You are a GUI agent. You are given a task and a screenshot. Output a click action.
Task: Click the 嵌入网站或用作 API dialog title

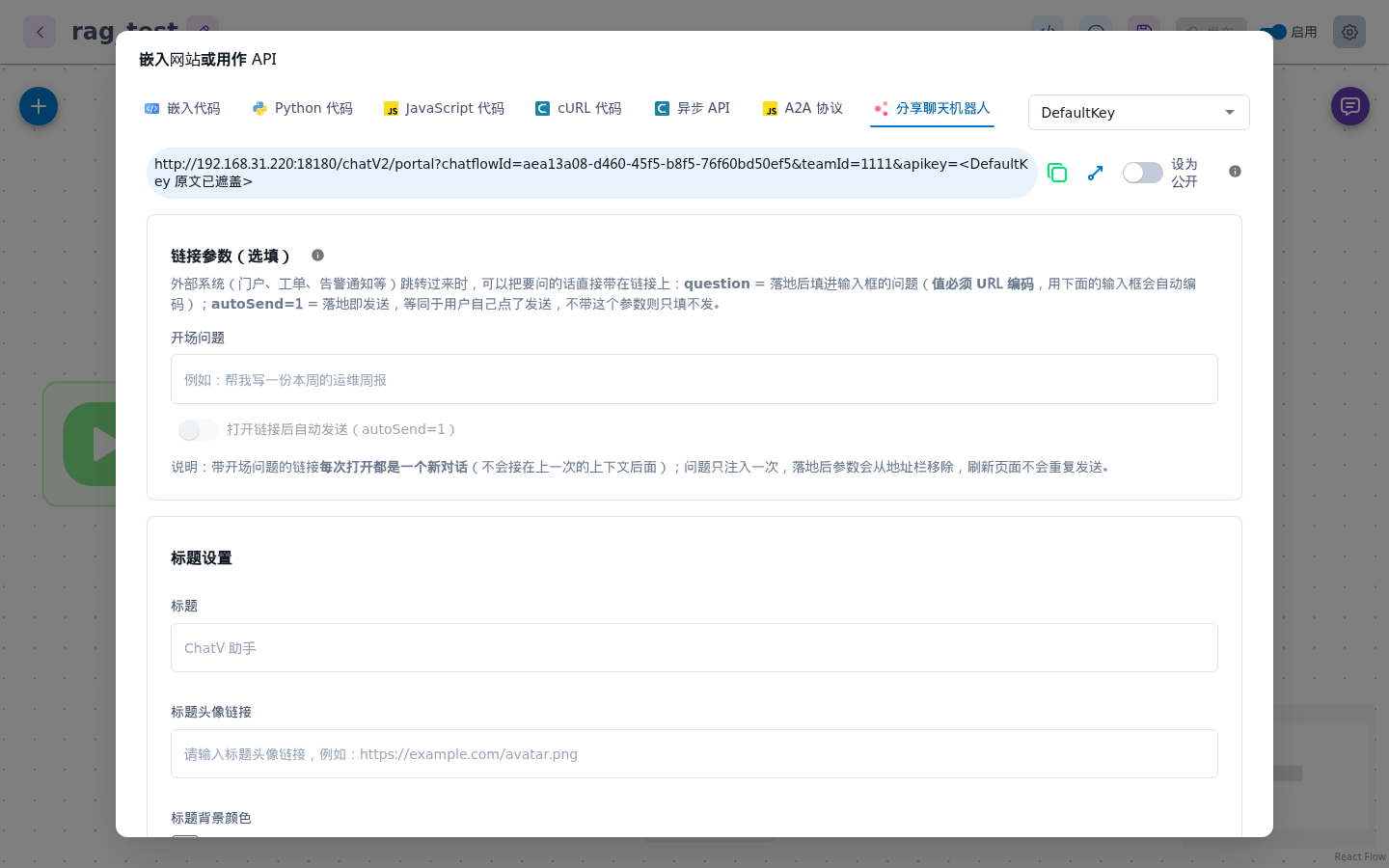click(207, 60)
